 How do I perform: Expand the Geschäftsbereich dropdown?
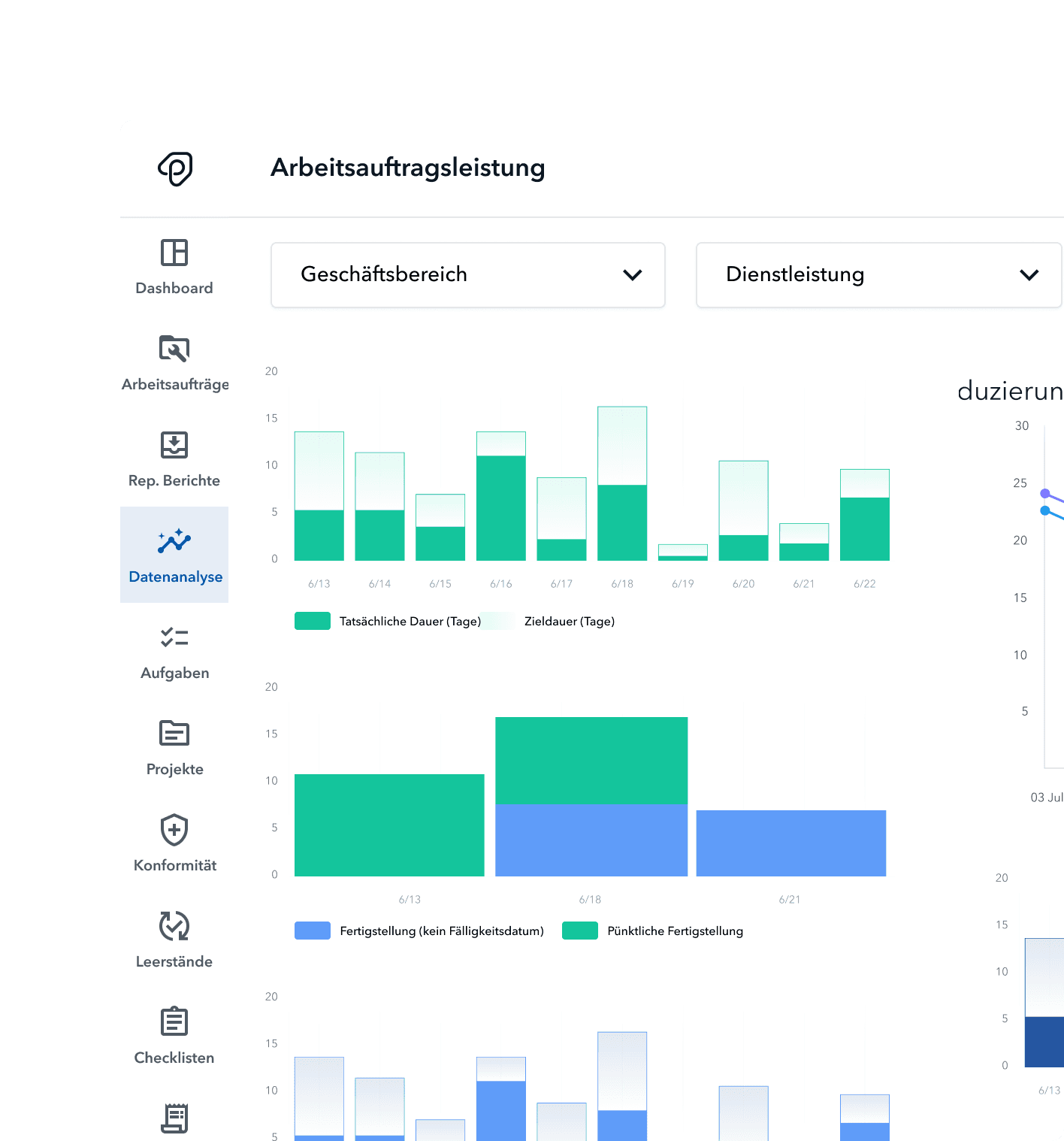click(x=467, y=275)
